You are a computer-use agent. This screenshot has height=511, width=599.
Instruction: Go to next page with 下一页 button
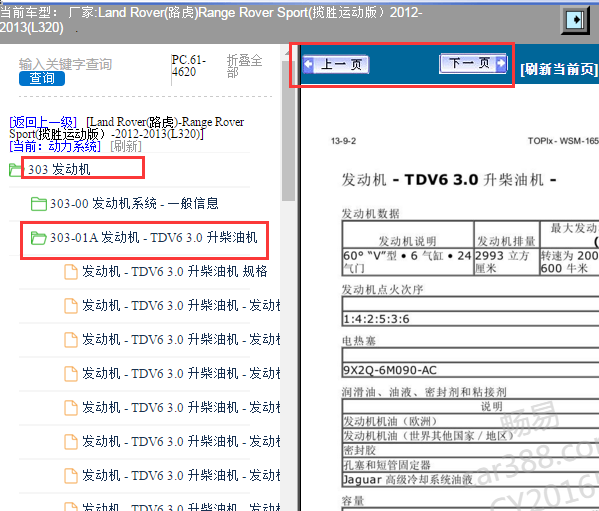pos(473,63)
